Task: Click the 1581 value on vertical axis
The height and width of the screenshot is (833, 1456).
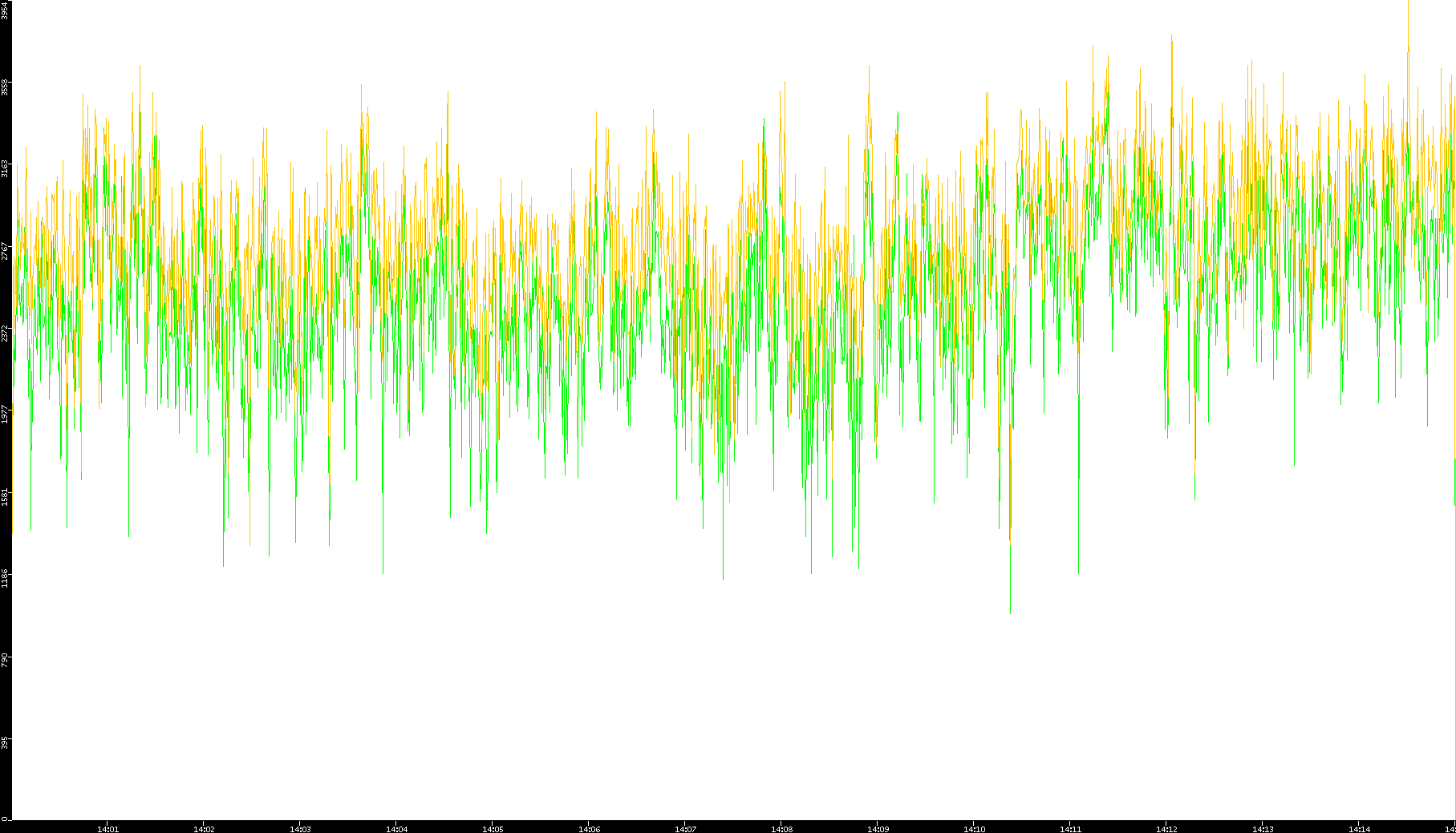Action: coord(5,495)
